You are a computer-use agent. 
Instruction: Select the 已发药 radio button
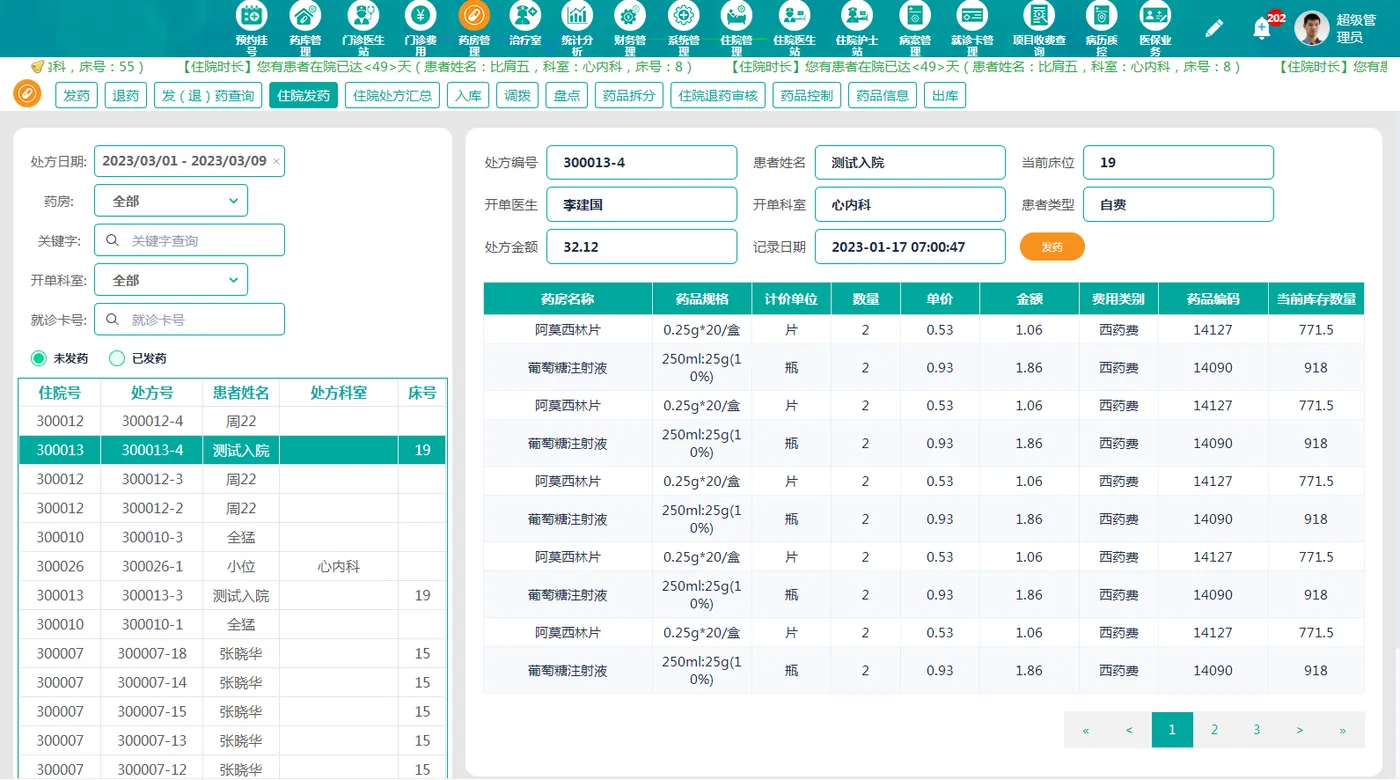coord(117,358)
